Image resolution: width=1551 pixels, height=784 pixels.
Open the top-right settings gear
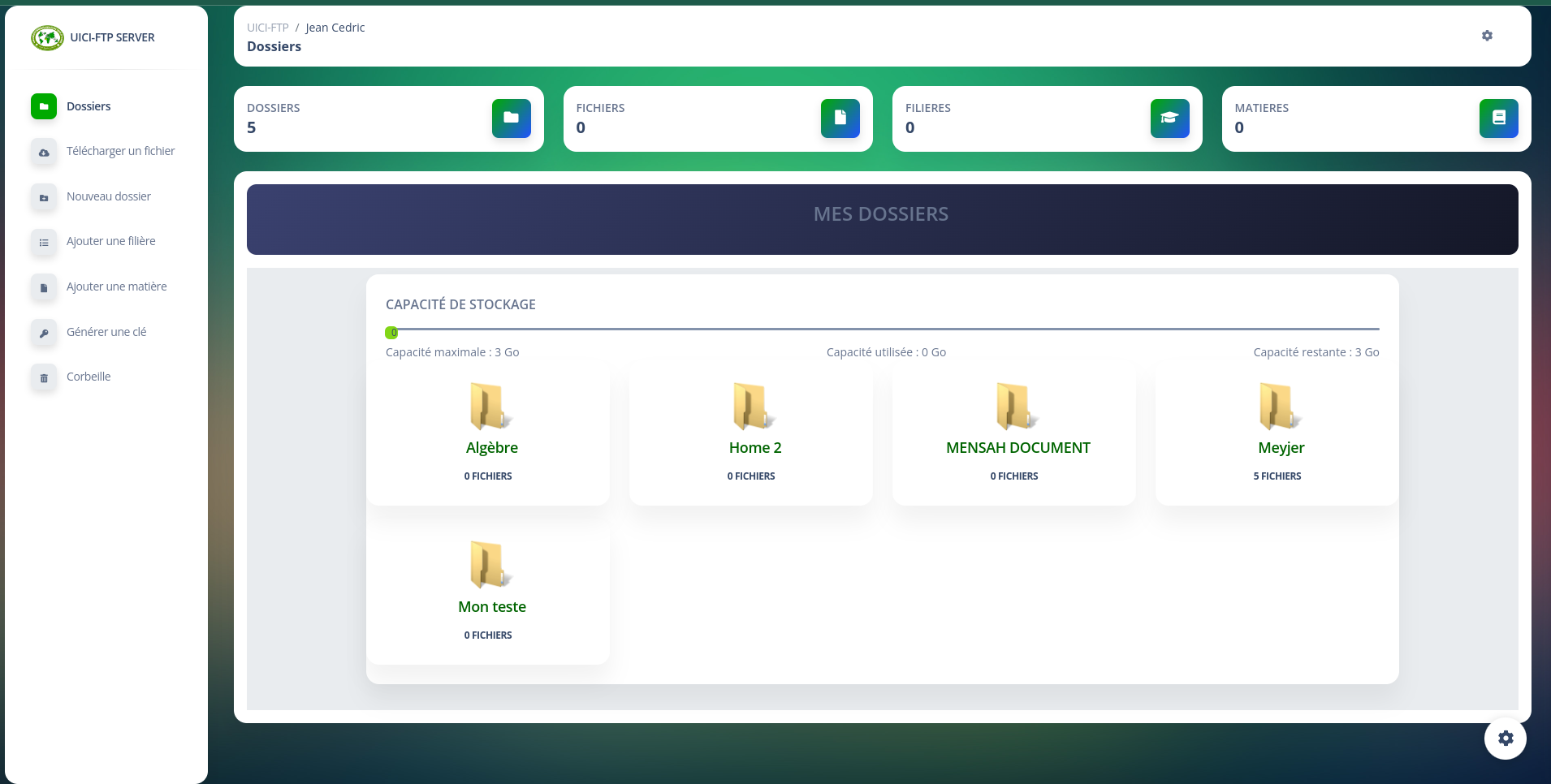pyautogui.click(x=1487, y=36)
